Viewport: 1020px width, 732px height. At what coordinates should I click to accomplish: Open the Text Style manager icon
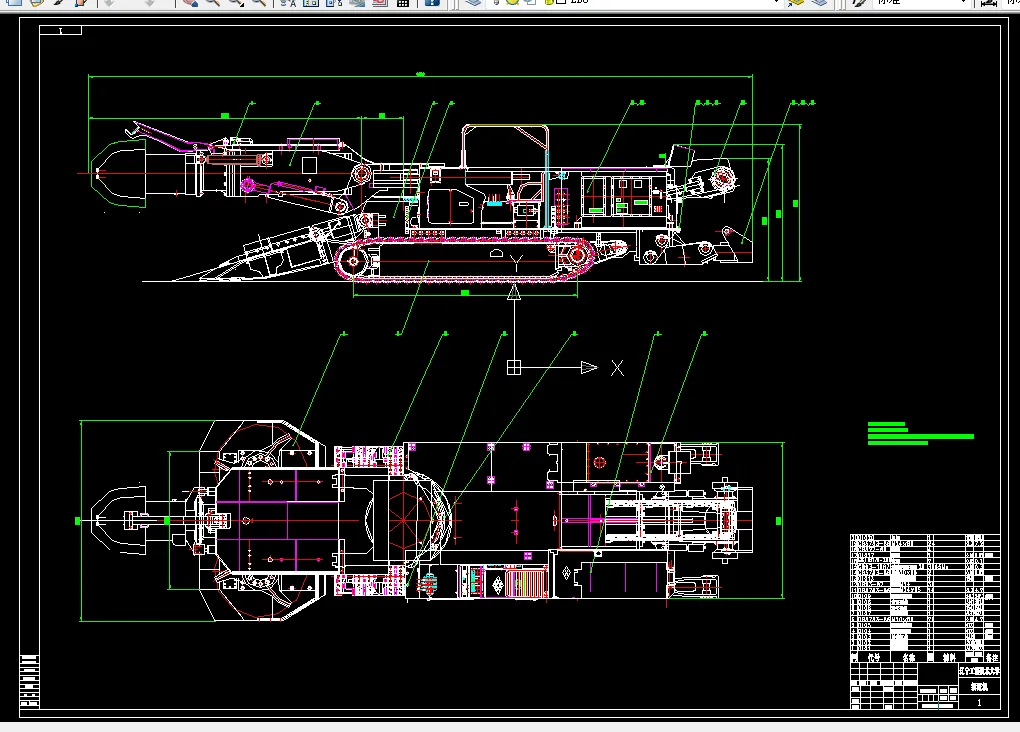pos(859,3)
